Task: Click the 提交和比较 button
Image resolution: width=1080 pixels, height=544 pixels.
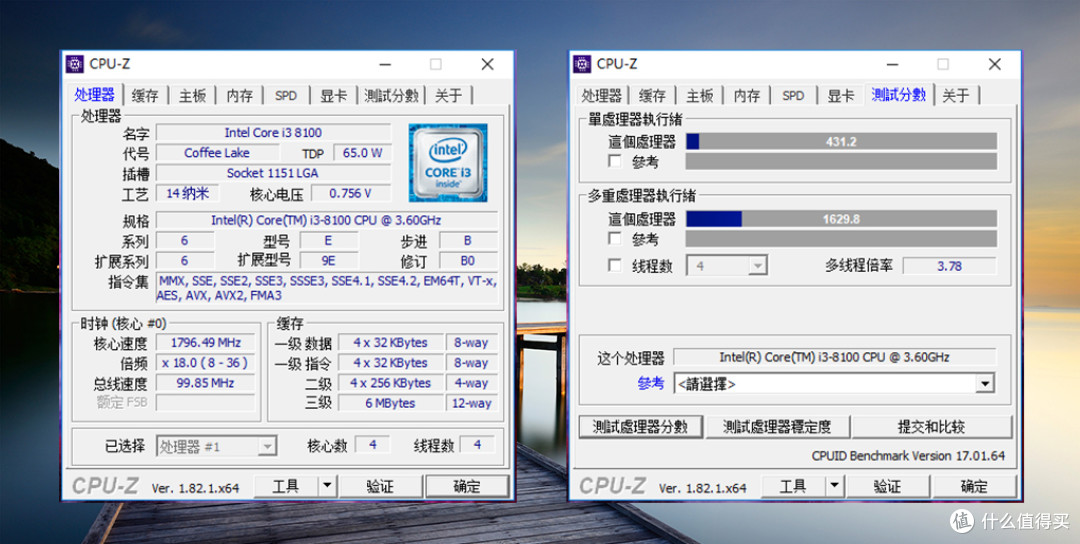Action: (932, 427)
